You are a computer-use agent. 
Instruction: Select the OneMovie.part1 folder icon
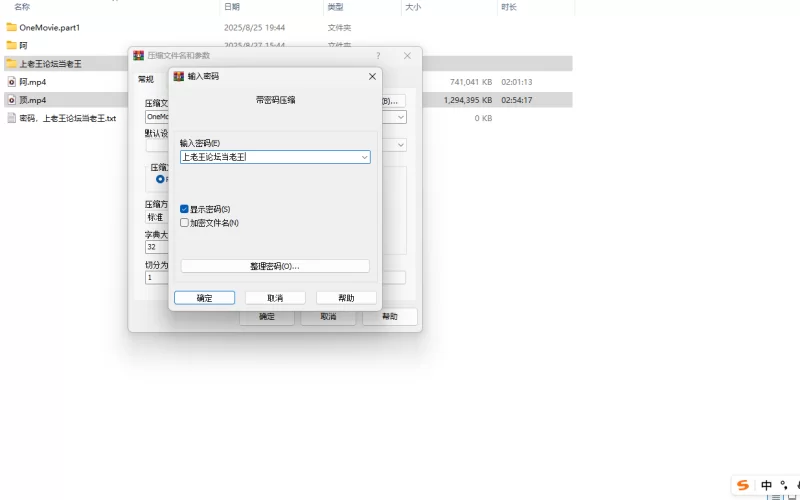pos(11,27)
